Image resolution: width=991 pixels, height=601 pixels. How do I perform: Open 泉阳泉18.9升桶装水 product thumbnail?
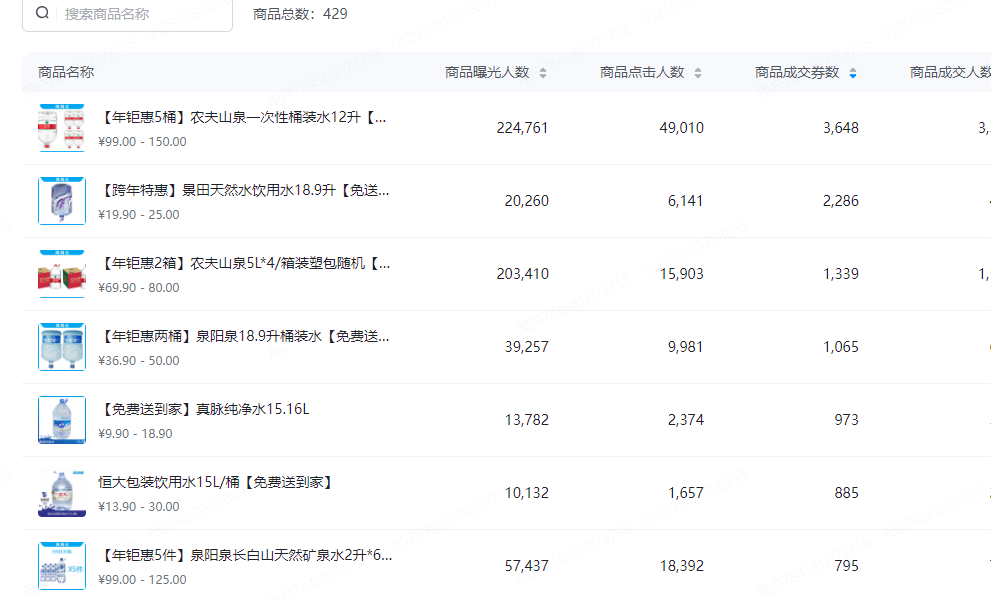click(62, 347)
